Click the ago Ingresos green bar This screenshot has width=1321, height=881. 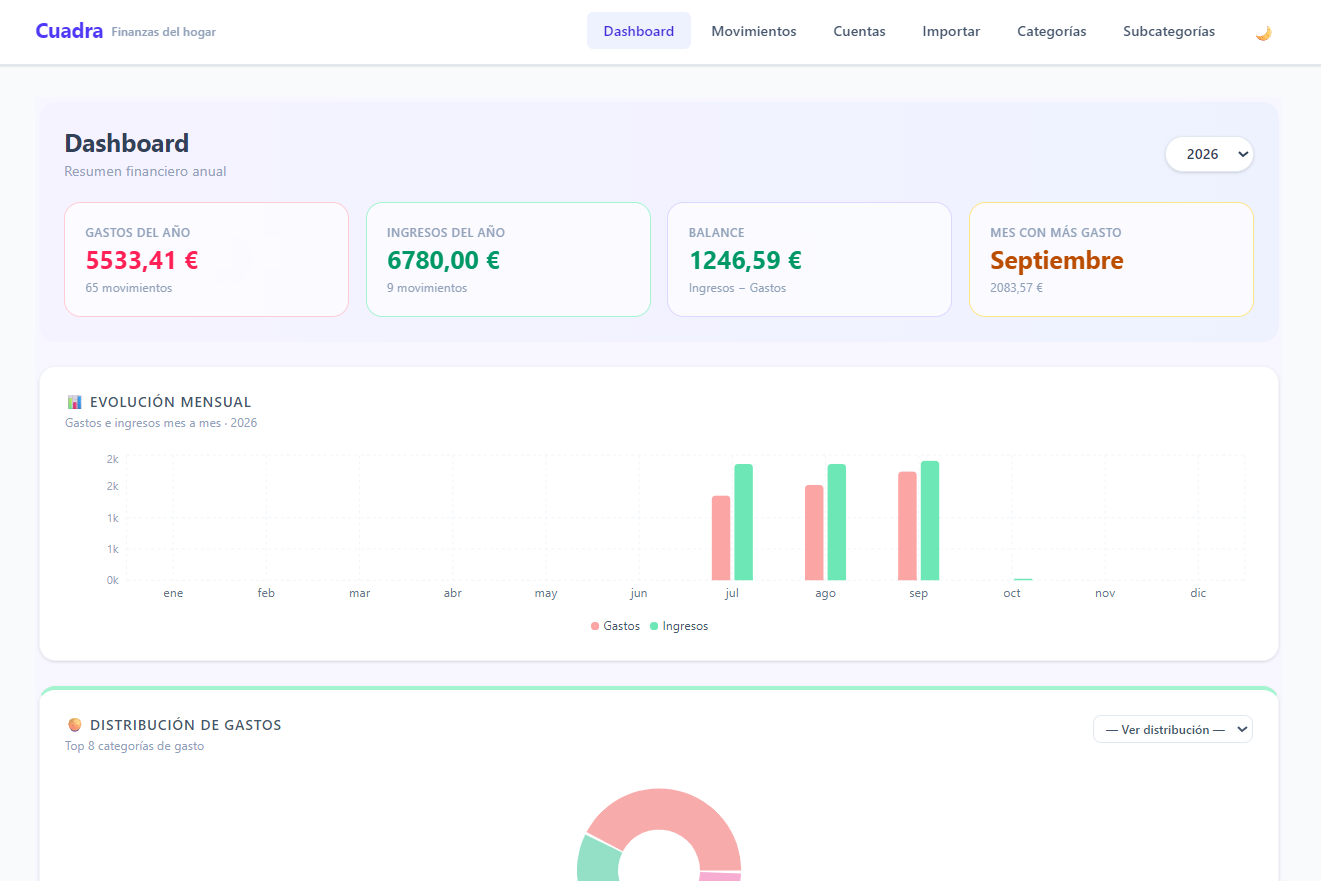[836, 522]
